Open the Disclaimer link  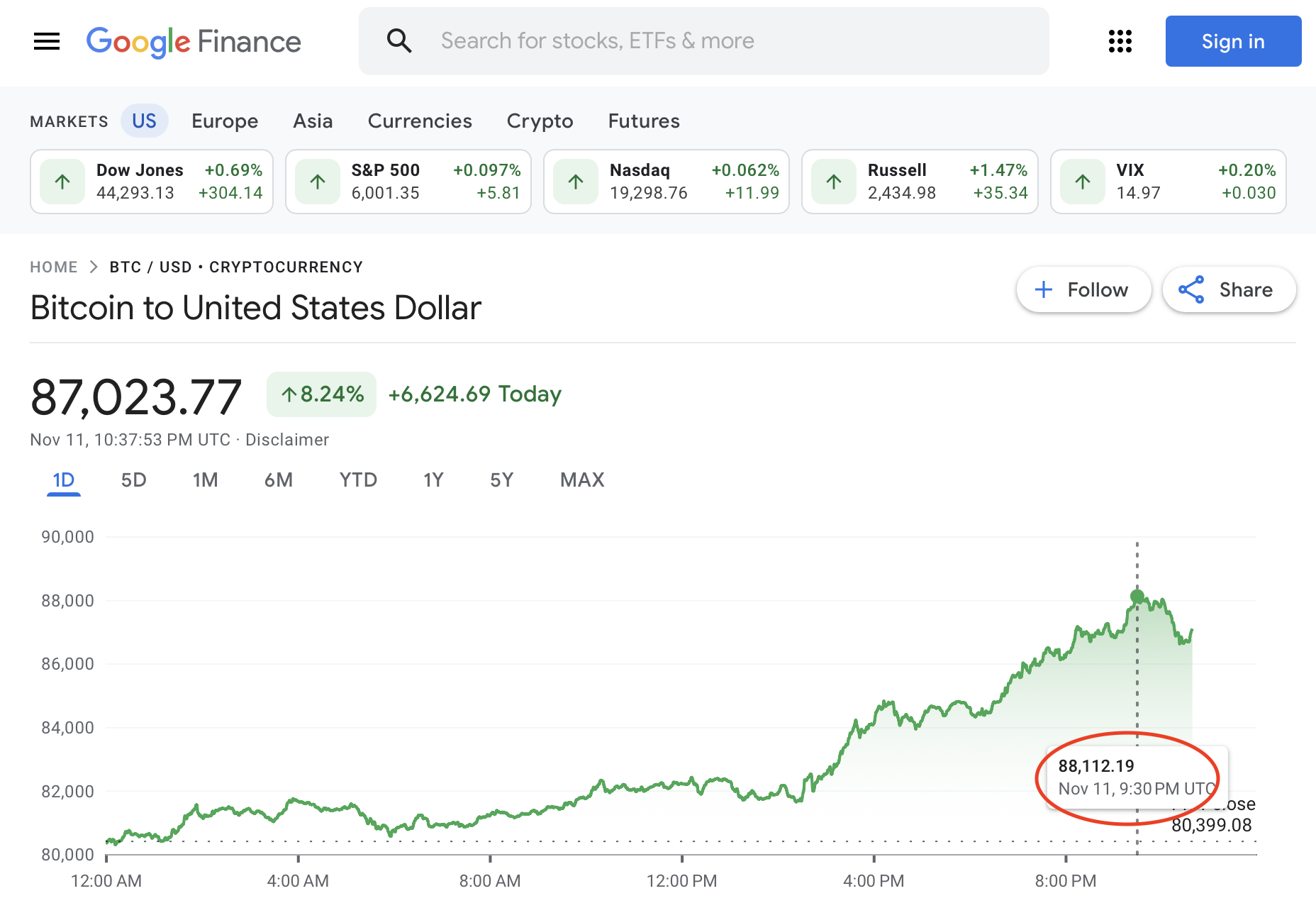tap(287, 440)
